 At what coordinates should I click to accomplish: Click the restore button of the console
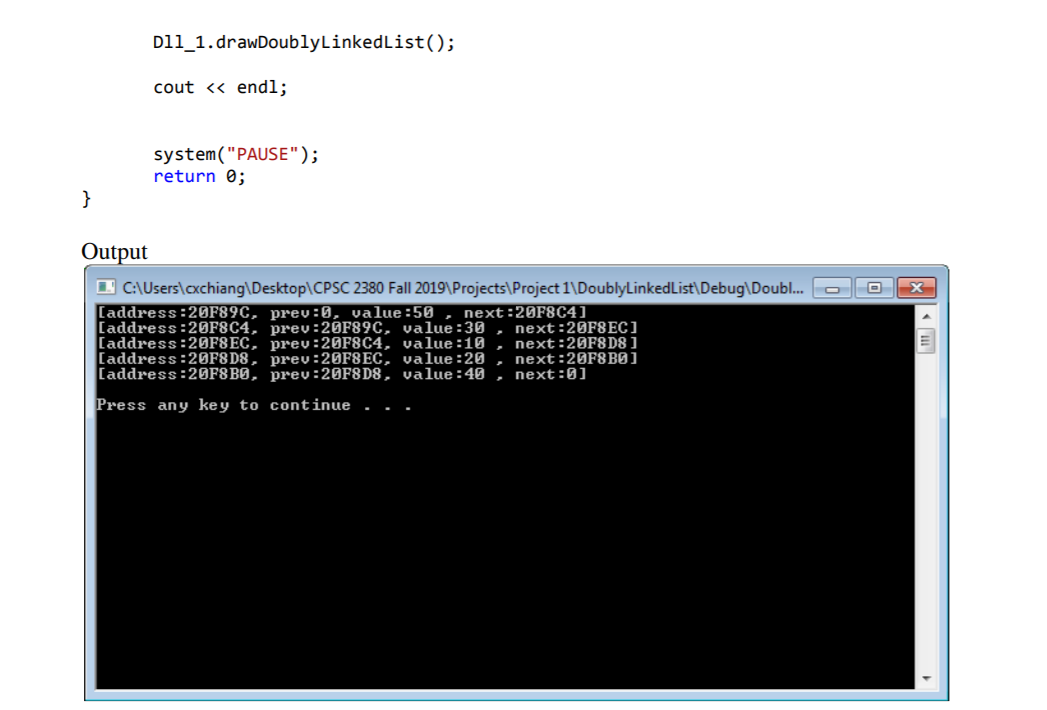[x=873, y=288]
